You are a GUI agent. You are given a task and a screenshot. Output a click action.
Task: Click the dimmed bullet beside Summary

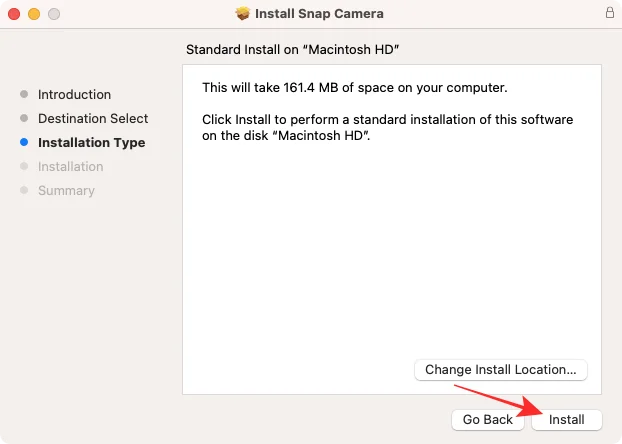(x=24, y=191)
